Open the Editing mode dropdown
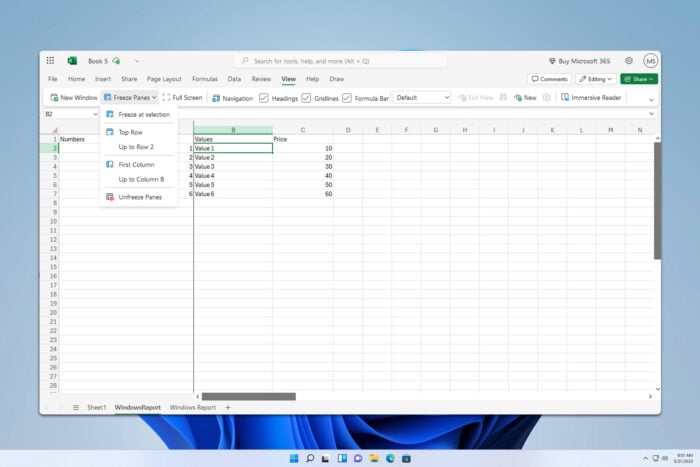This screenshot has width=700, height=467. [596, 79]
